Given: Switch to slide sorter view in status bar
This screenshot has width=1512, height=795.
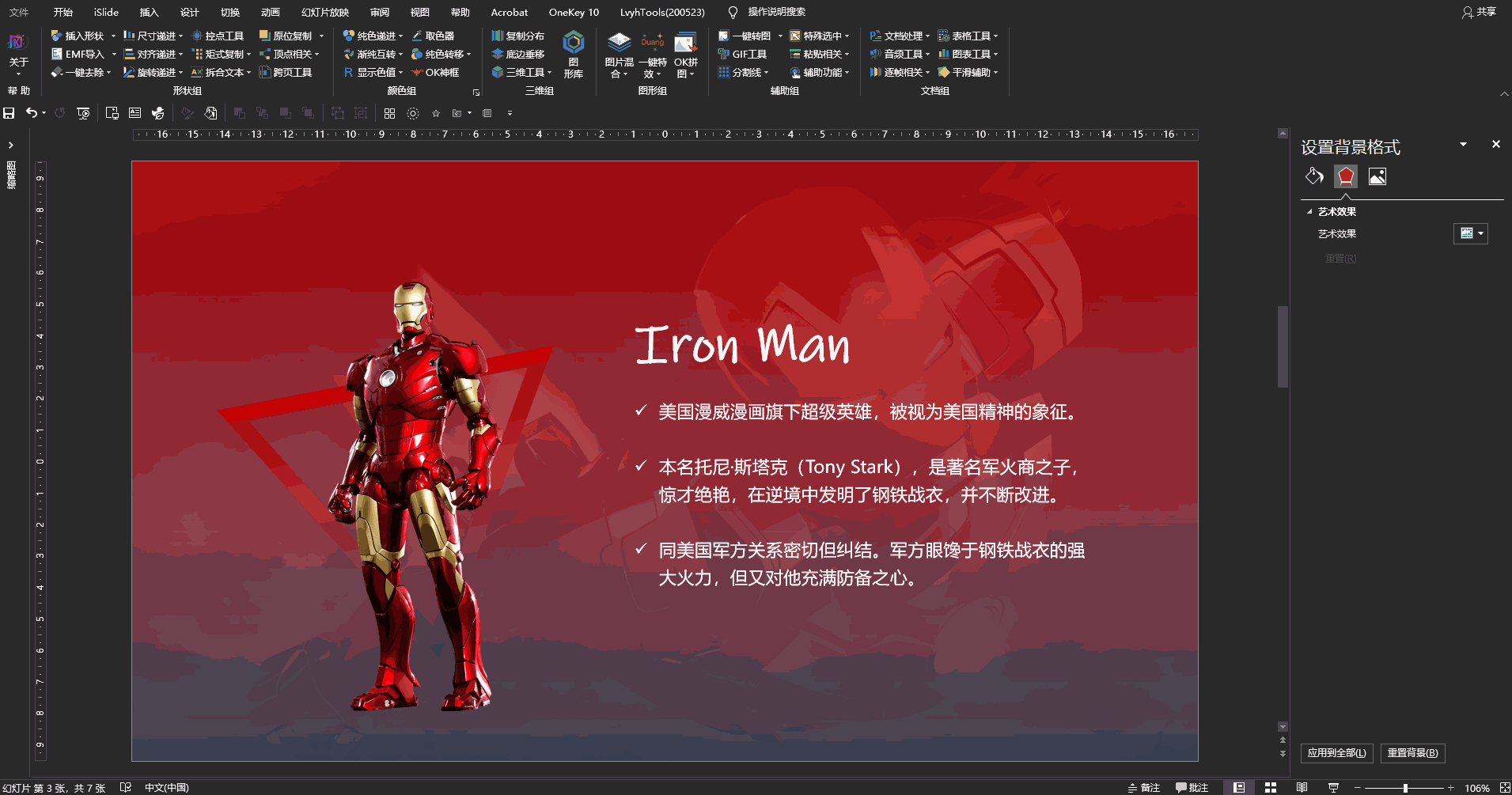Looking at the screenshot, I should pyautogui.click(x=1271, y=787).
